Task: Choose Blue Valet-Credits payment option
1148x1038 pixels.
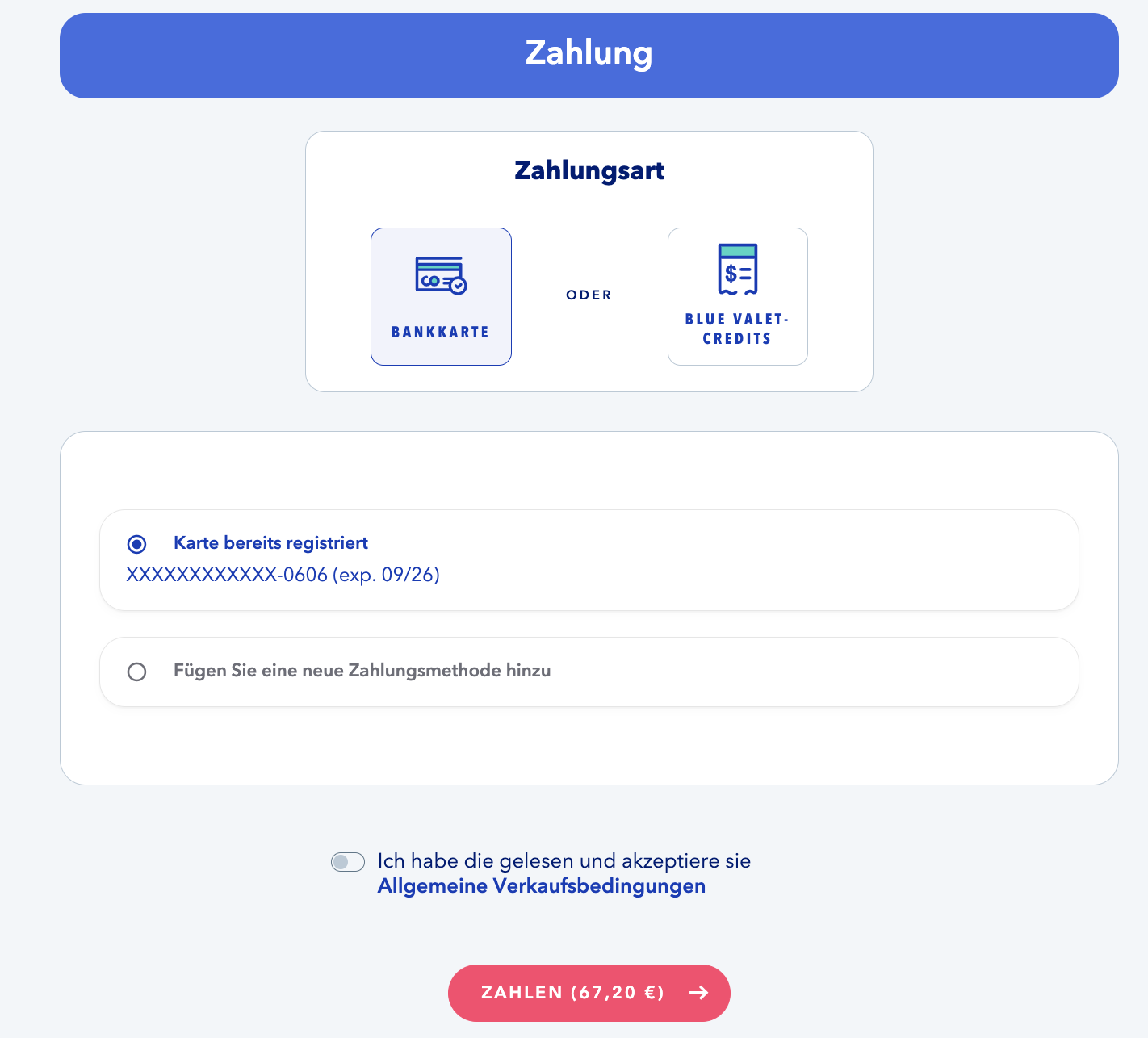Action: [738, 296]
